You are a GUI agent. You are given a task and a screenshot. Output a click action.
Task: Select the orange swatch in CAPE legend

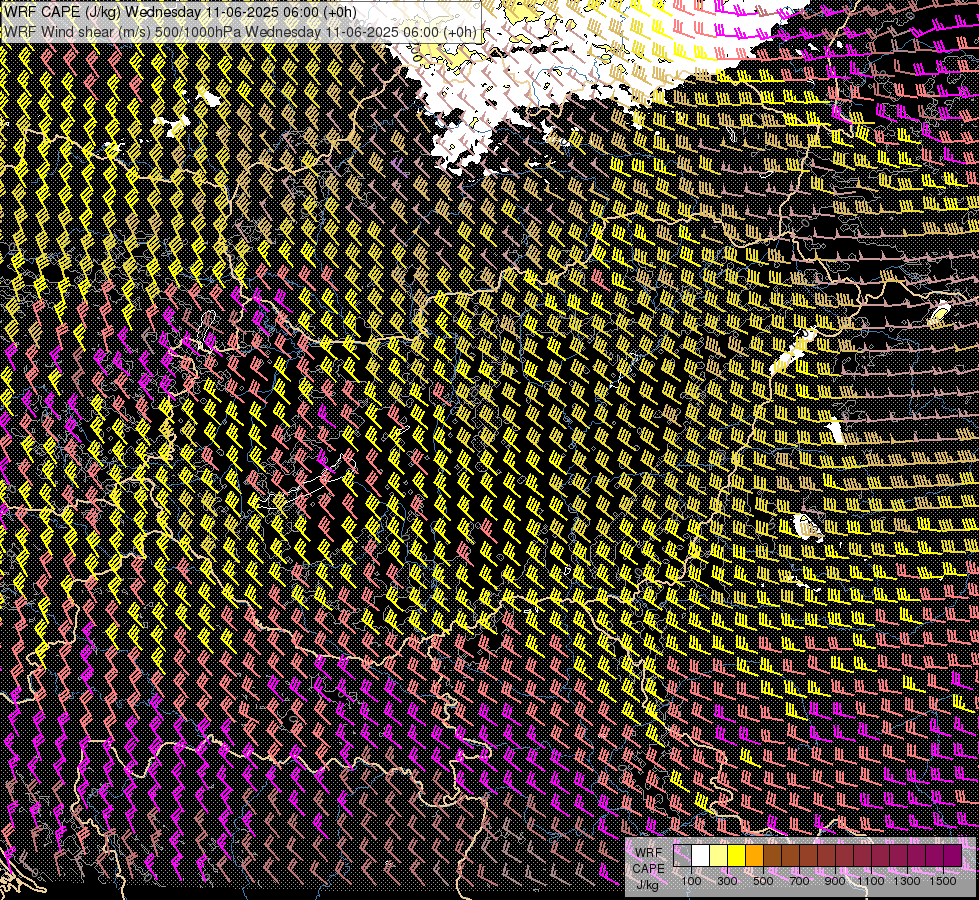754,856
